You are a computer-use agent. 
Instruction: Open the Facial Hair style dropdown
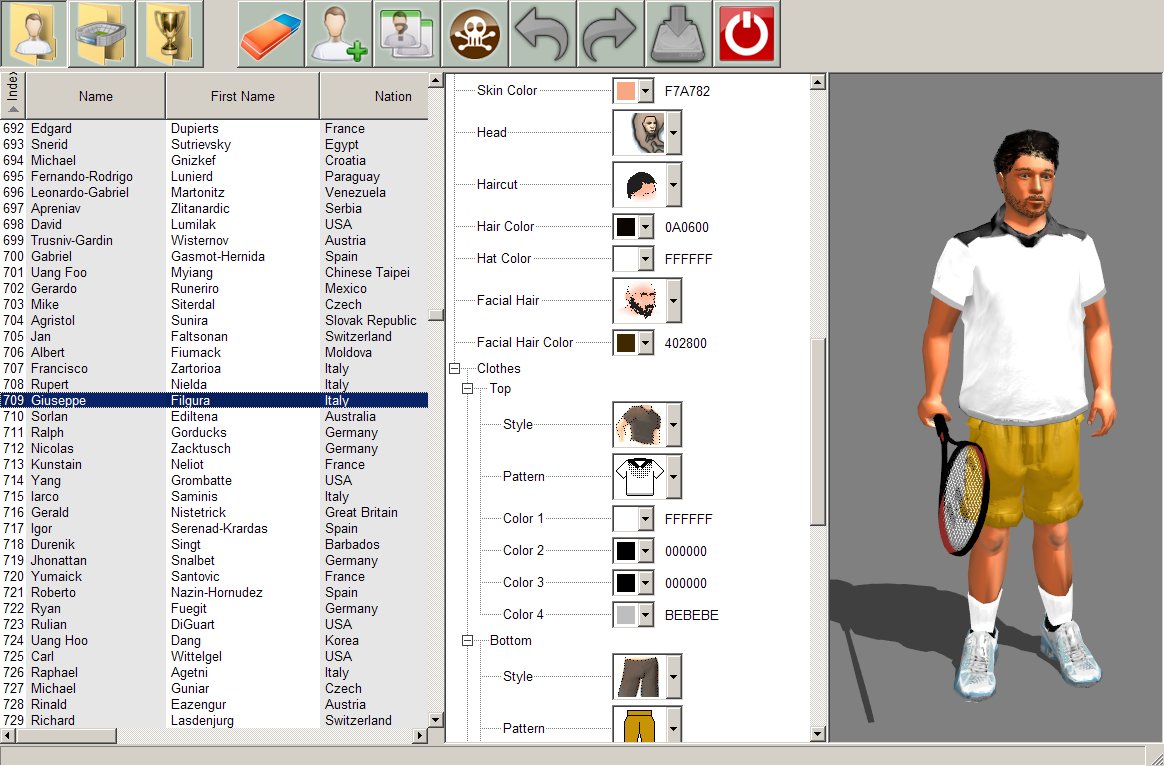[x=673, y=301]
